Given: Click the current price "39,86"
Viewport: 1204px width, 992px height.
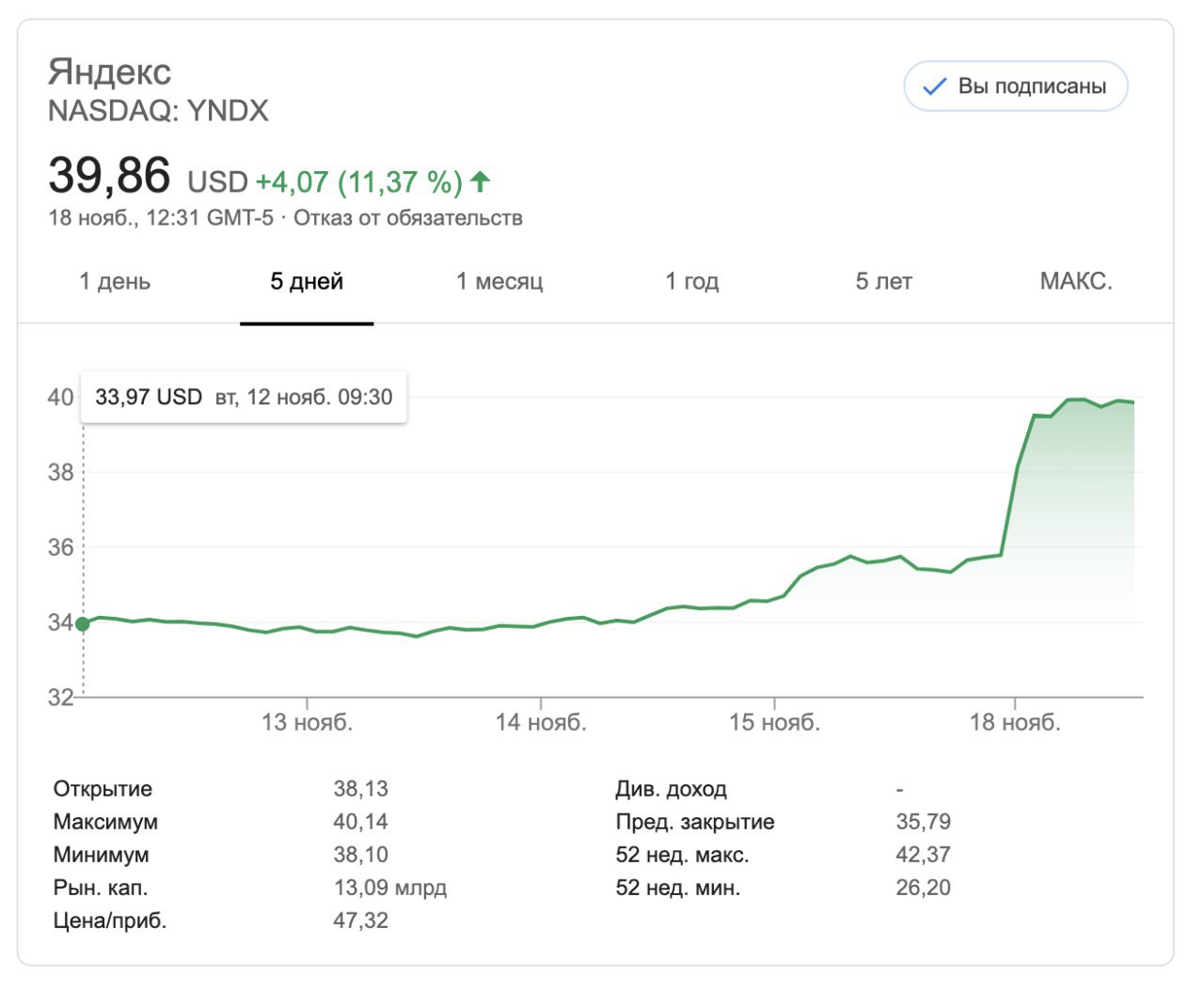Looking at the screenshot, I should click(109, 176).
